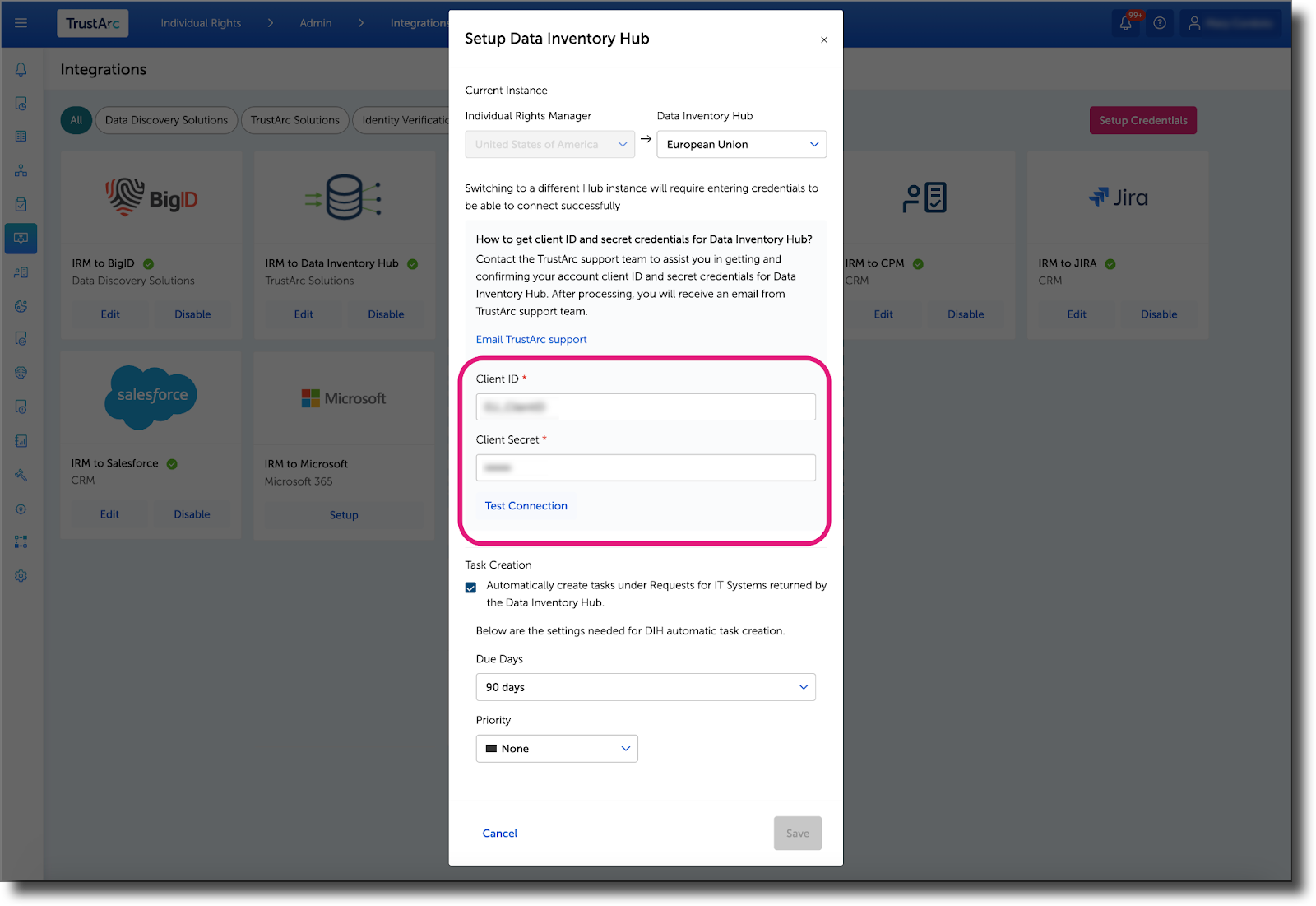
Task: Click the Email TrustArc support link
Action: click(x=531, y=339)
